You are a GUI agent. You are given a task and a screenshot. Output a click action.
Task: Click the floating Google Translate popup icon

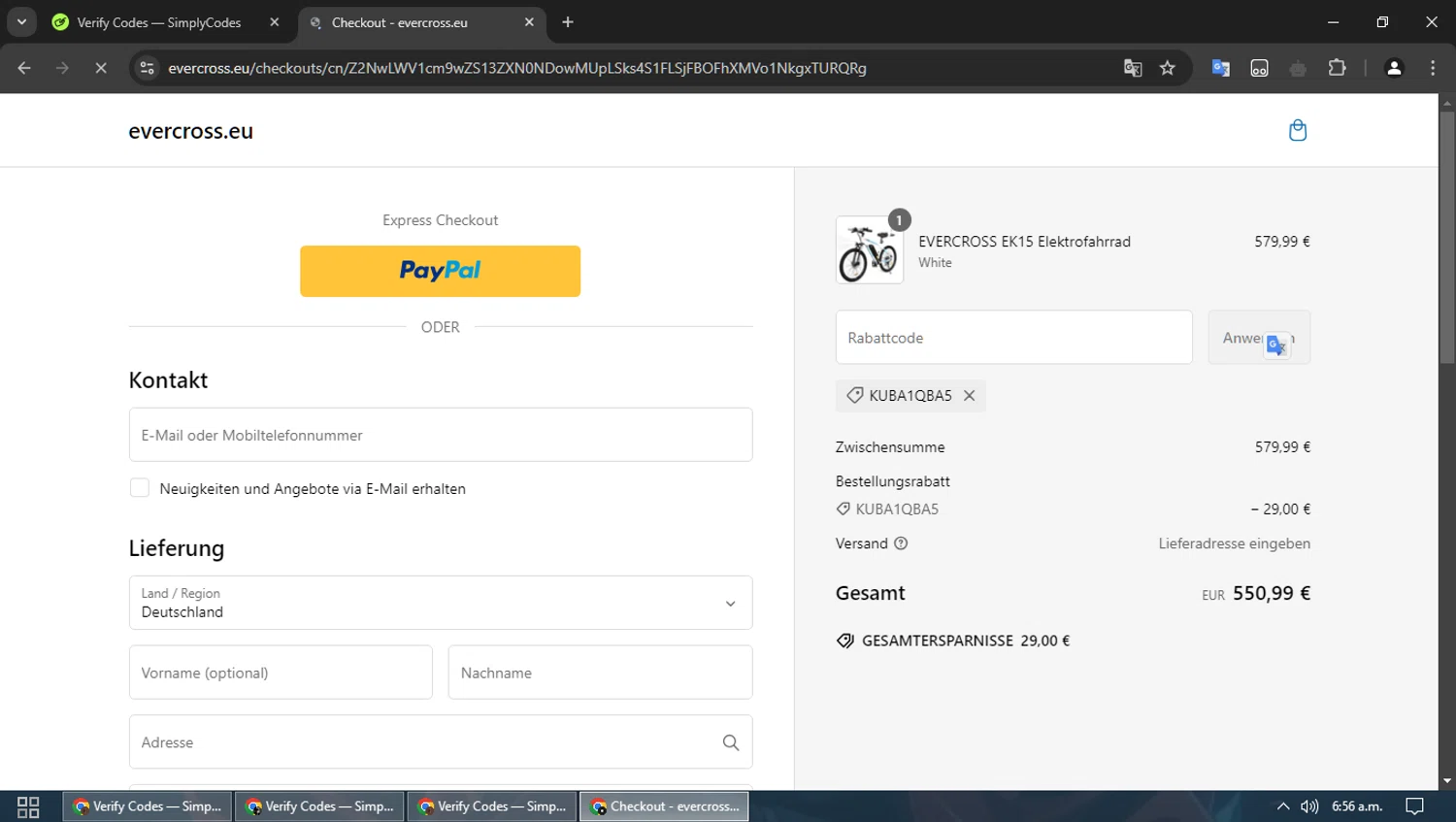coord(1276,345)
